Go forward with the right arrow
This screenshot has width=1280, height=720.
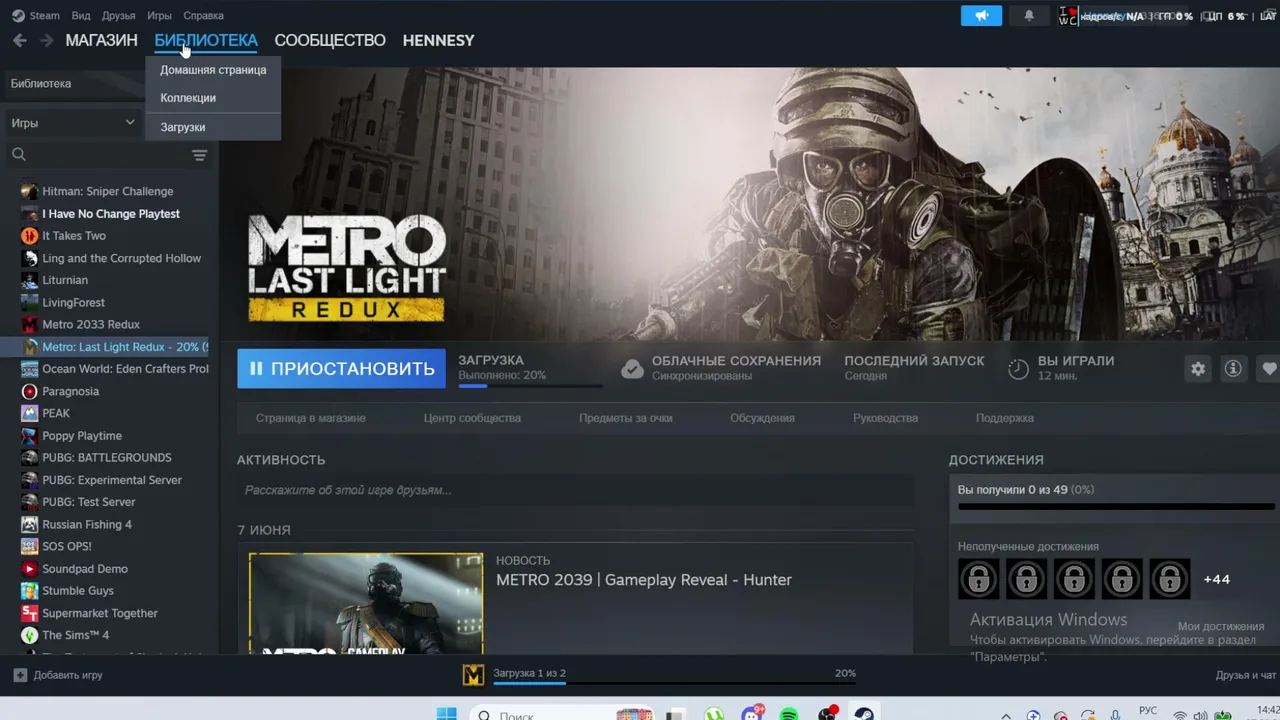[47, 40]
